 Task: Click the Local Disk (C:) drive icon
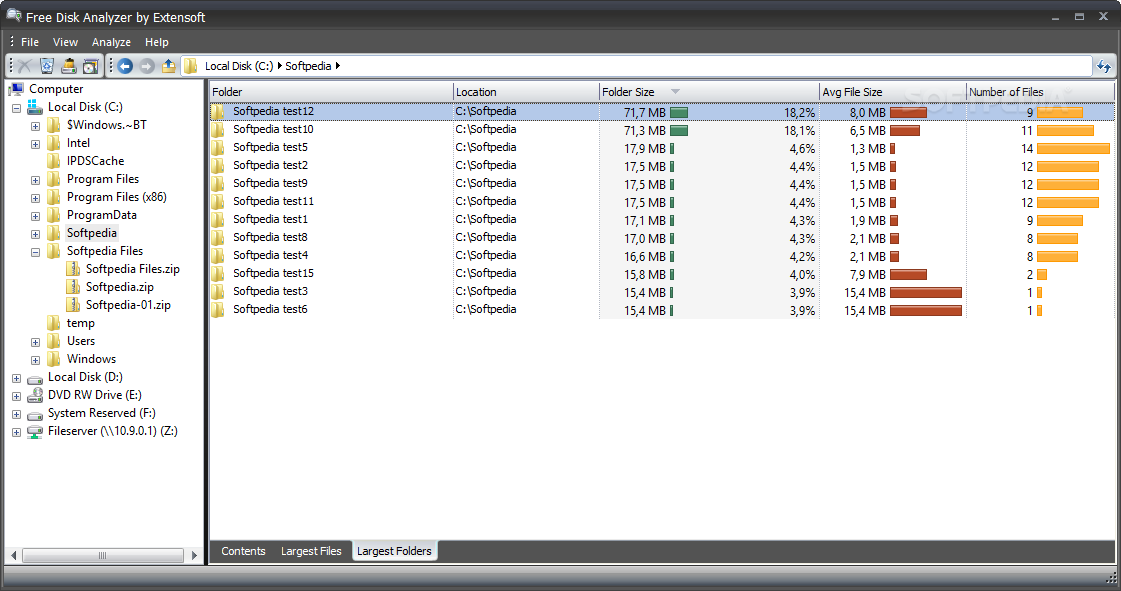point(35,106)
